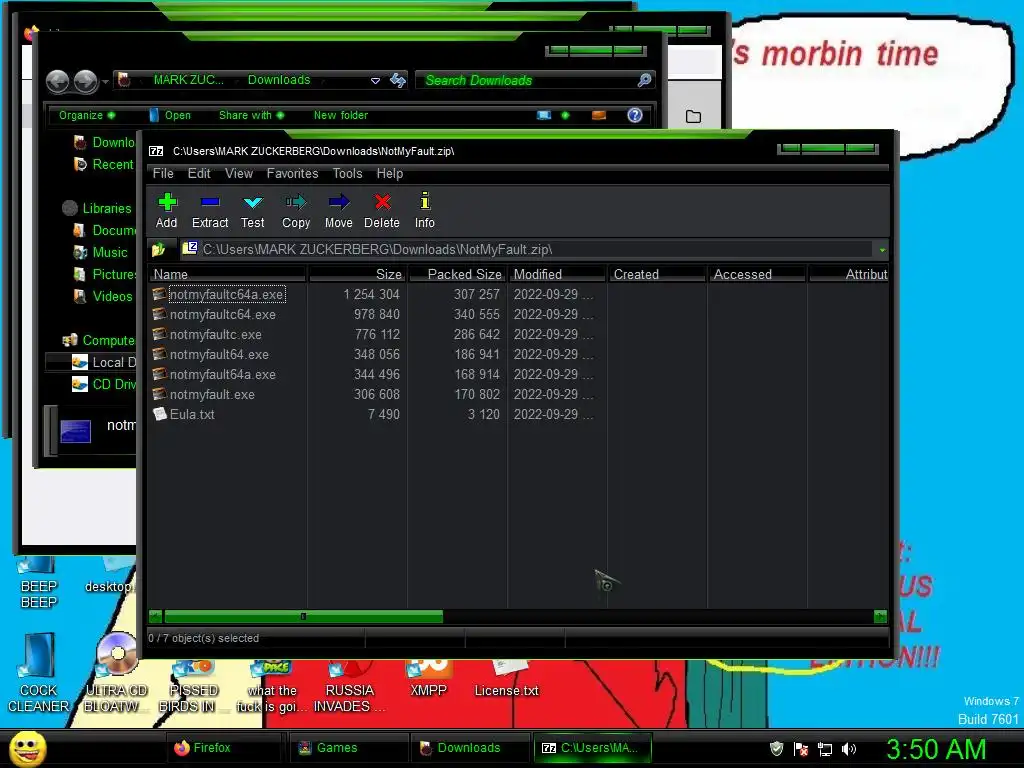
Task: Click Downloads breadcrumb in Explorer address bar
Action: tap(279, 80)
